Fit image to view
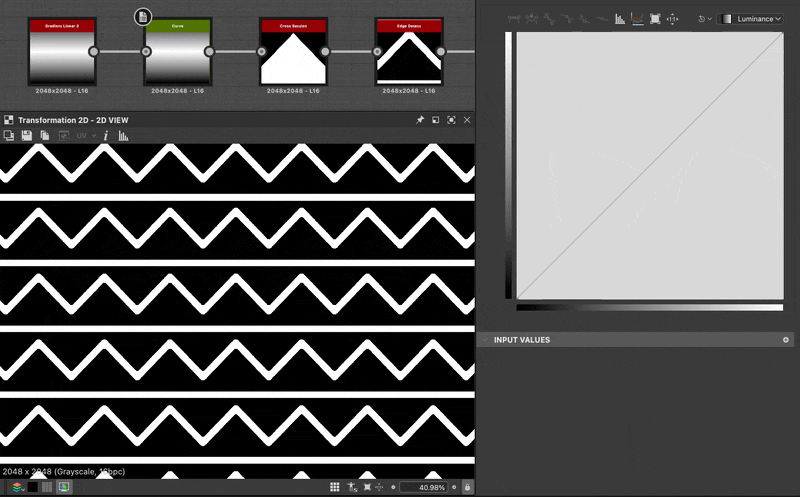 tap(367, 487)
